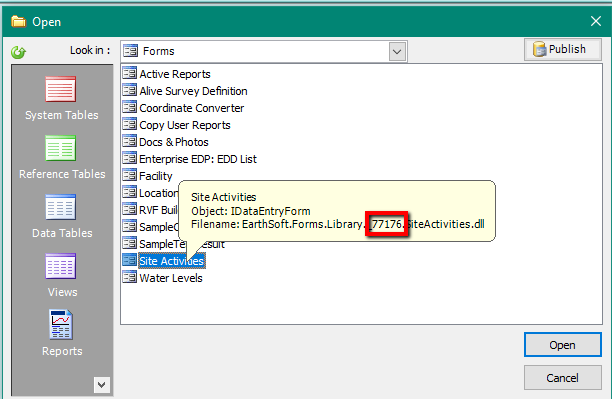
Task: Click the Active Reports form icon
Action: (x=130, y=73)
